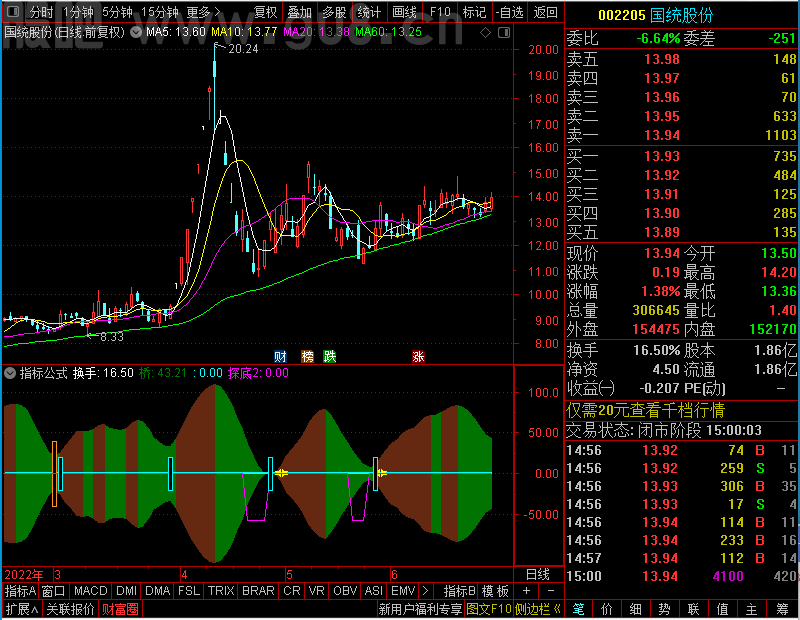
Task: Click the orange signal marker in indicator pane
Action: pyautogui.click(x=55, y=474)
